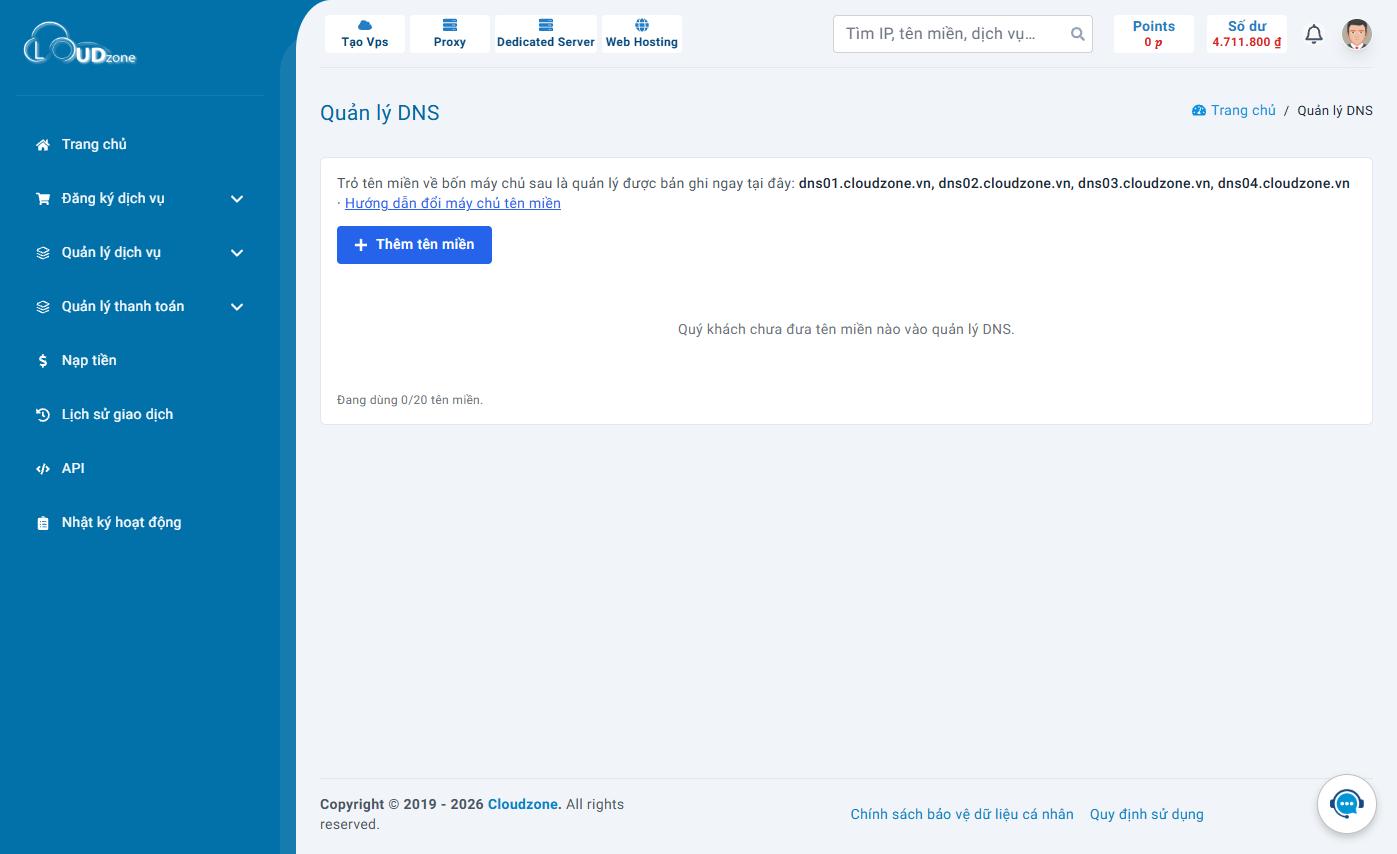Open the Số dư balance box
The image size is (1397, 854).
coord(1247,34)
